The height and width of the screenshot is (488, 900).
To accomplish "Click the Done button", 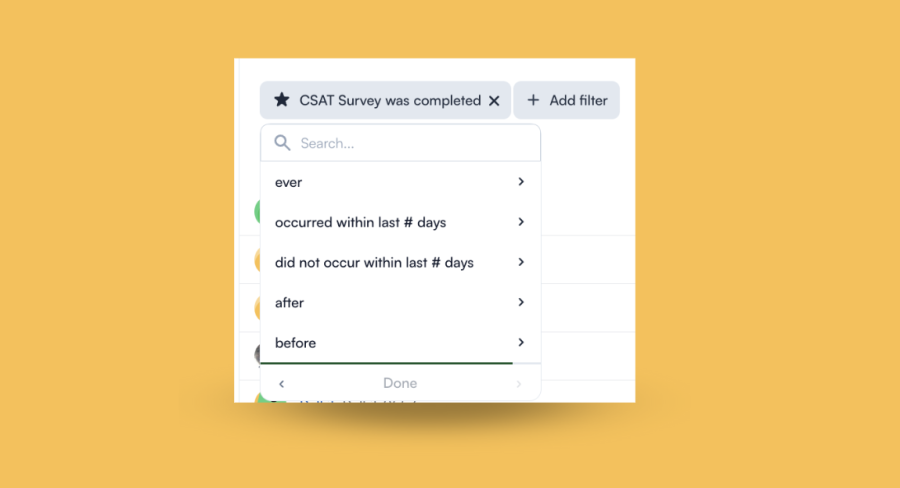I will pos(400,383).
